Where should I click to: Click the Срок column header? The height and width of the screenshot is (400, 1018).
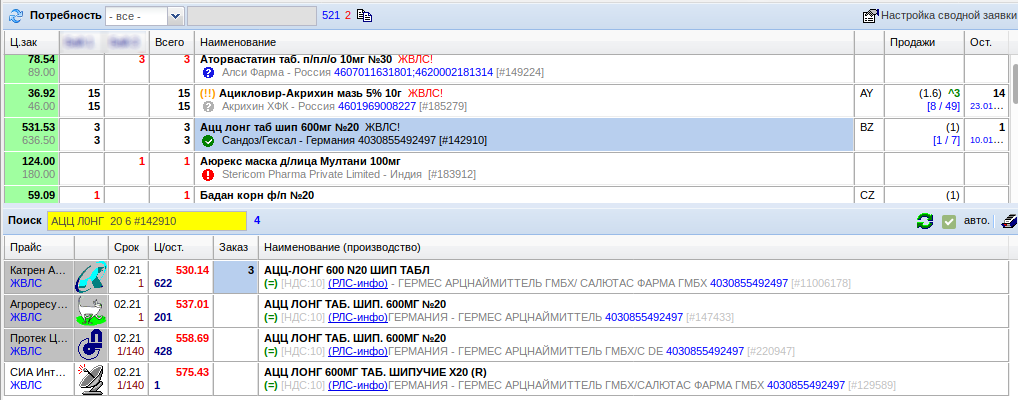[x=129, y=247]
